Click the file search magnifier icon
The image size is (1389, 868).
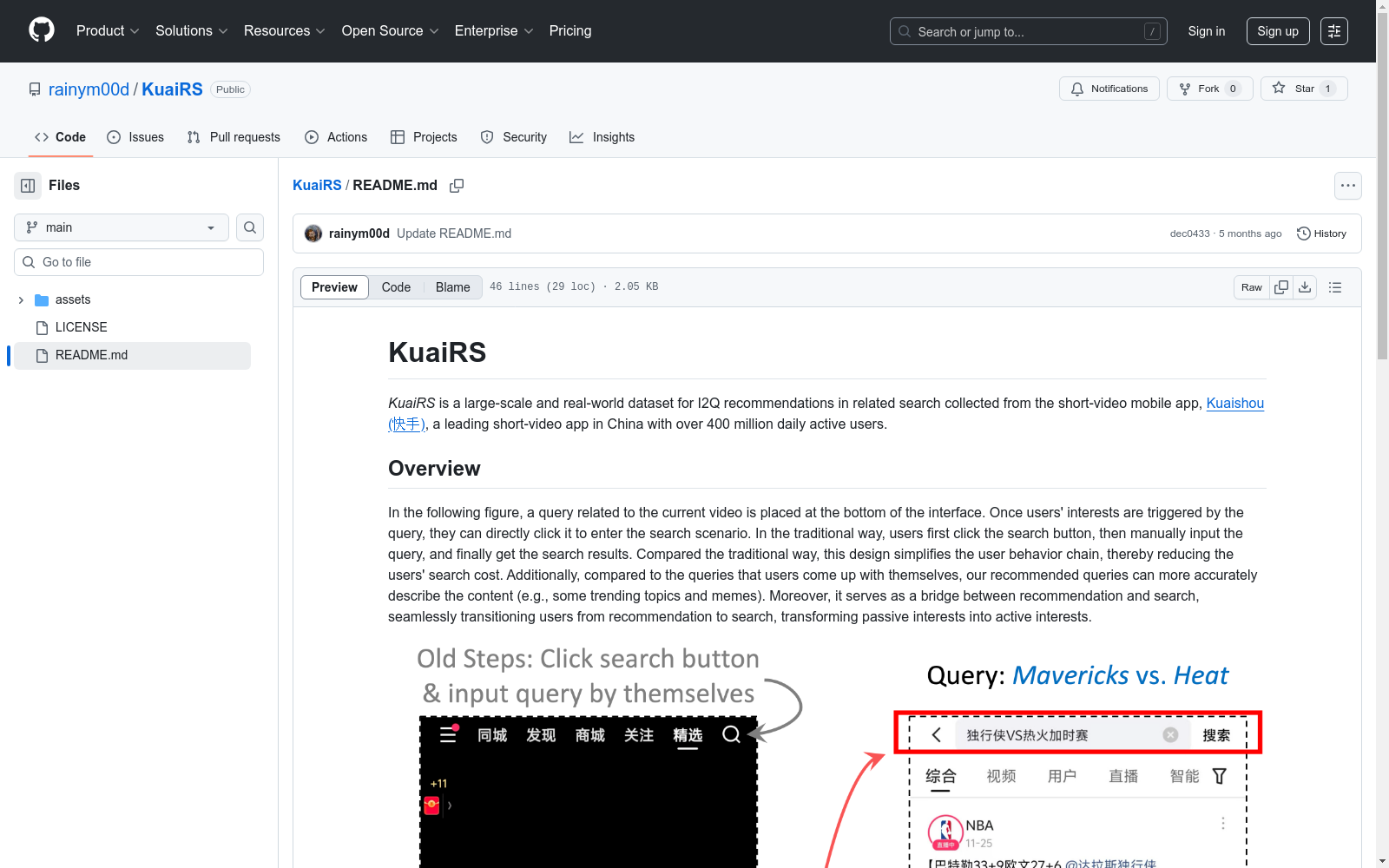tap(250, 227)
